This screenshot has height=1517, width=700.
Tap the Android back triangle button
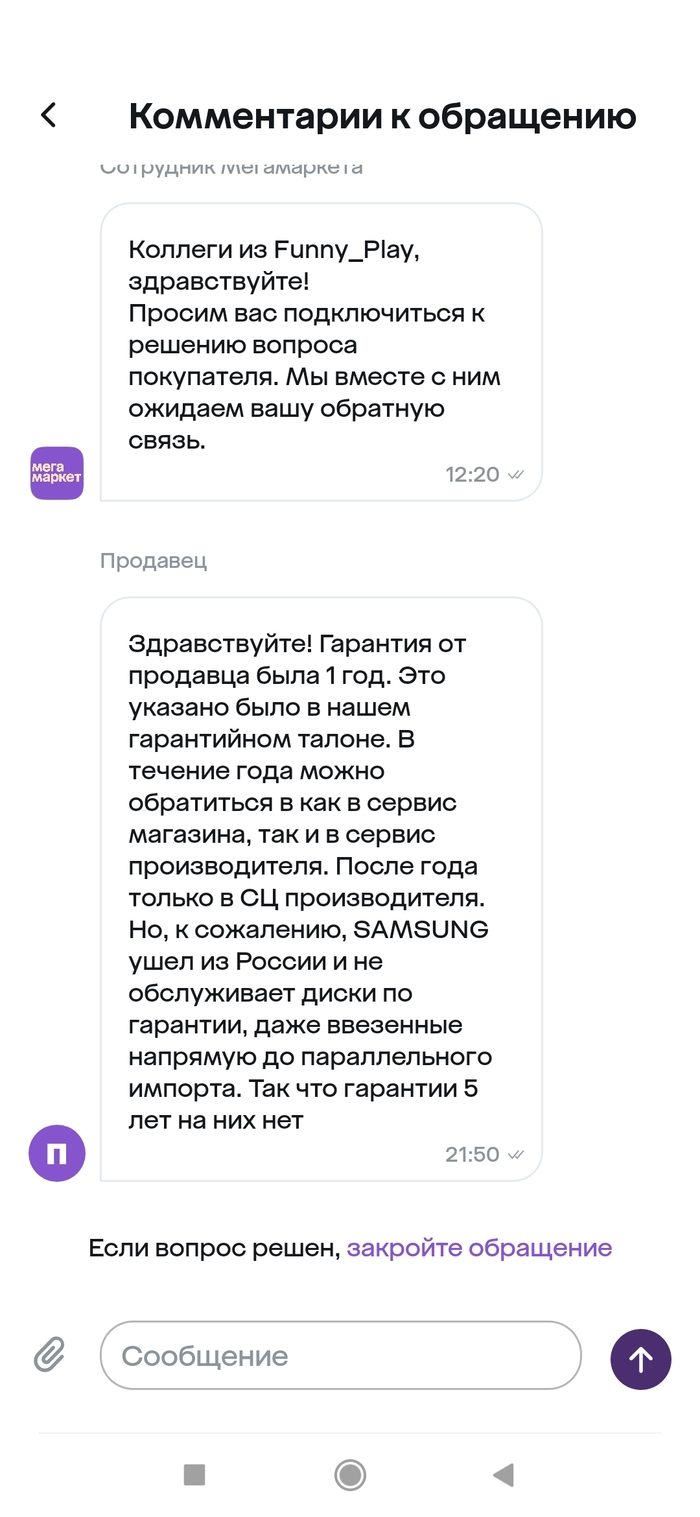point(503,1474)
